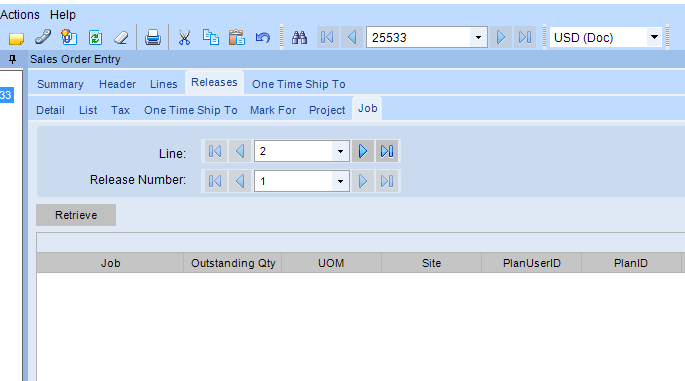Go to next Release Number
Image resolution: width=685 pixels, height=381 pixels.
[x=363, y=181]
